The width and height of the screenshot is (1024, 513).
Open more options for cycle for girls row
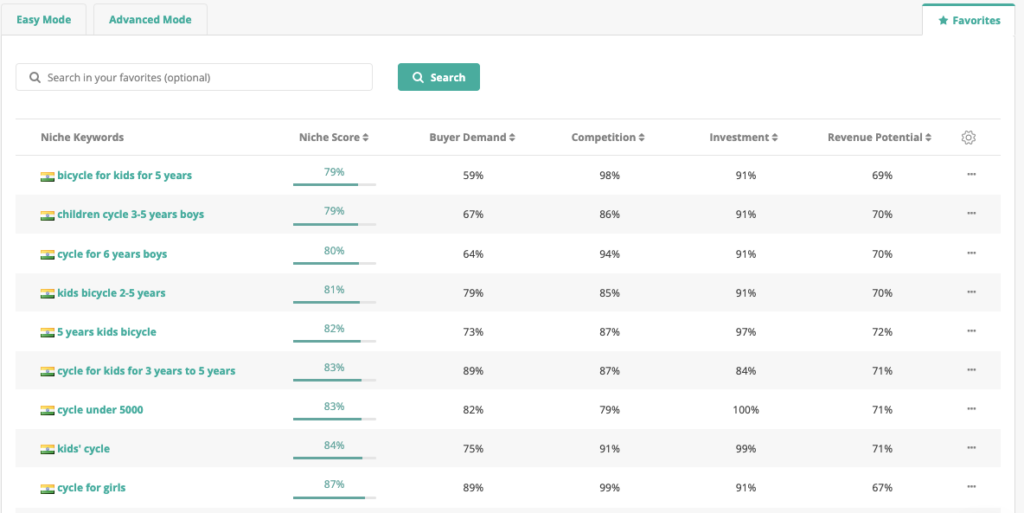(971, 487)
